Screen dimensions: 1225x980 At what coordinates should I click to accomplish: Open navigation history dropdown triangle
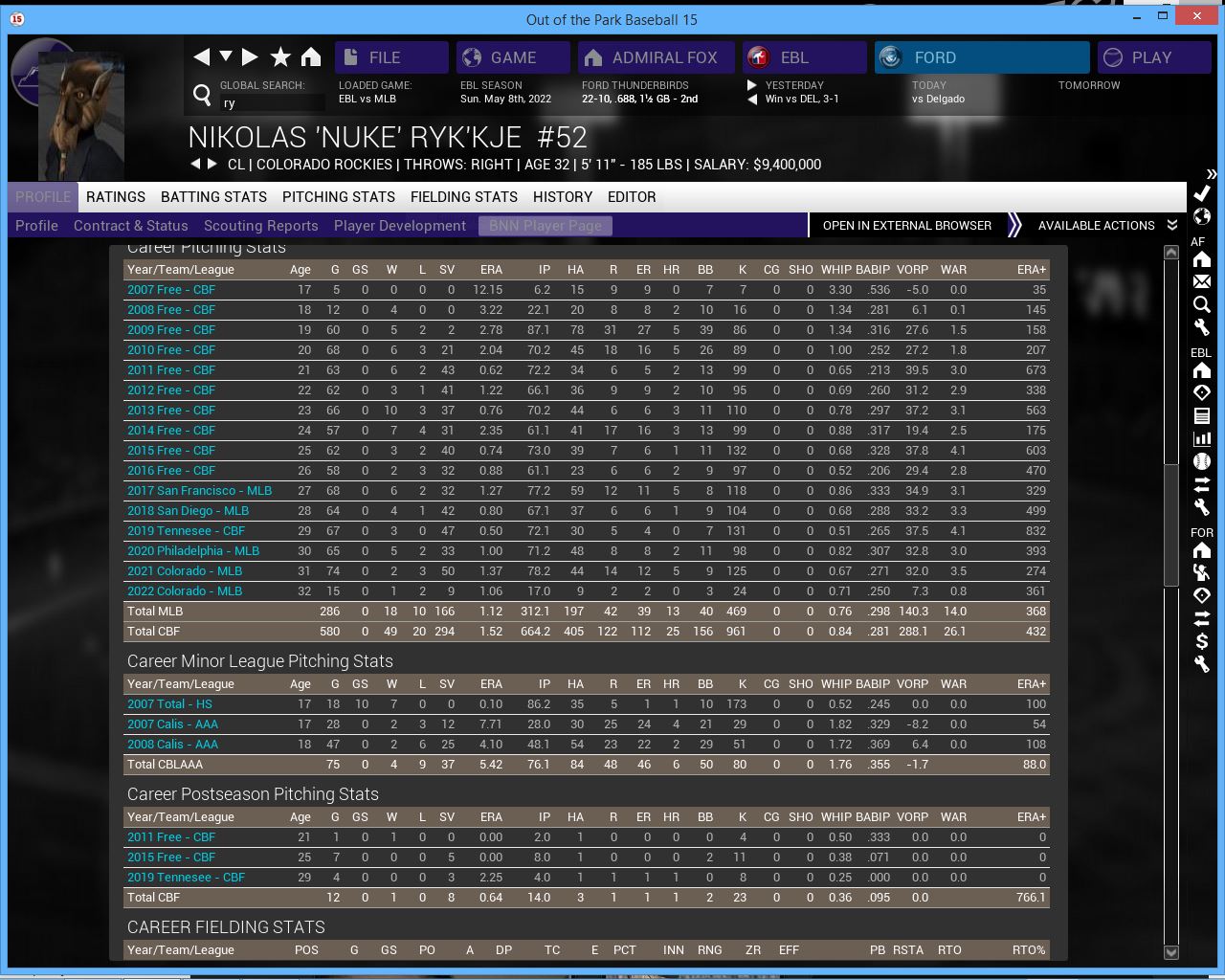coord(226,56)
